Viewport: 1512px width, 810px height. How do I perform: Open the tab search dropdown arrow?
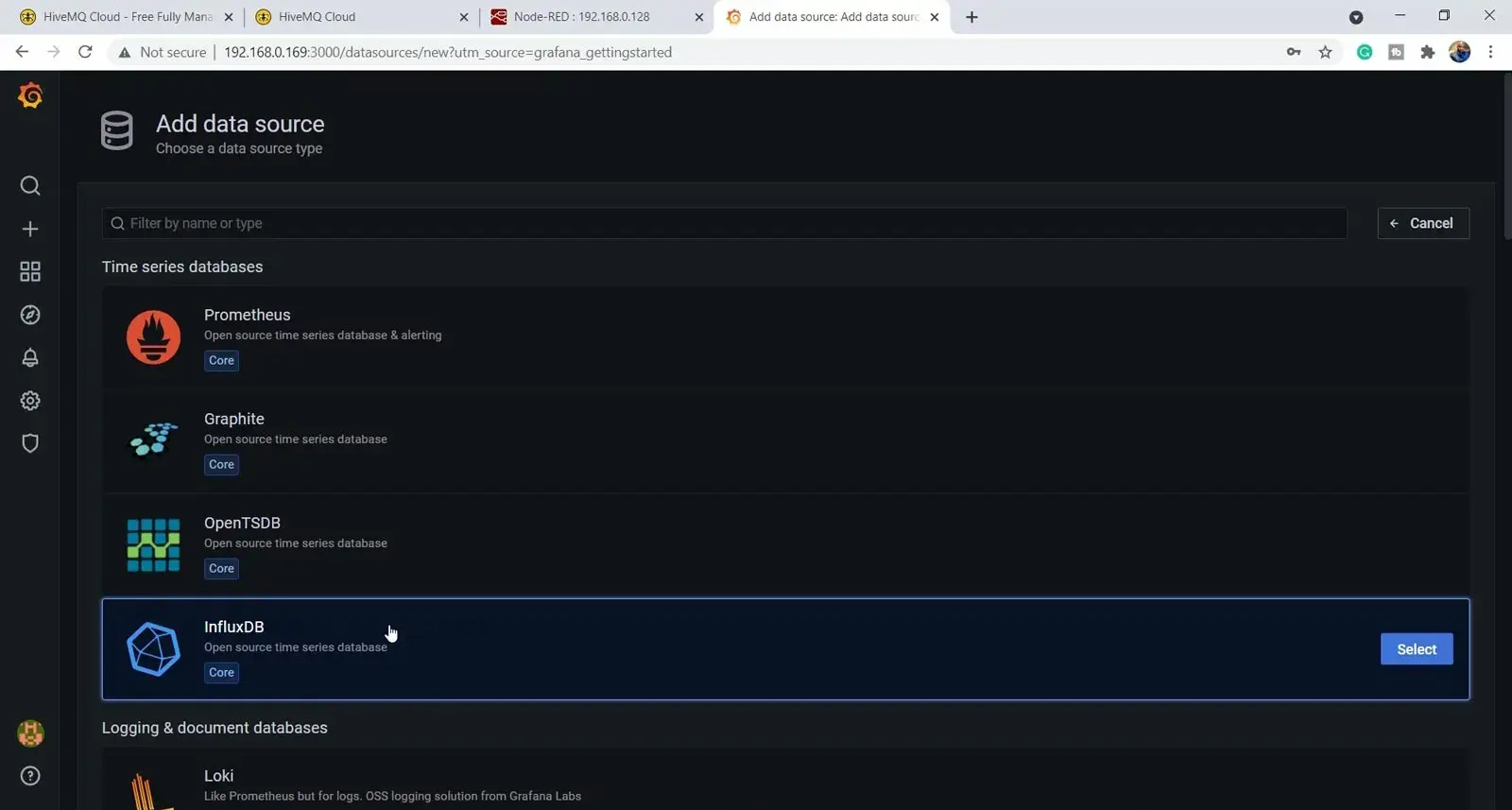(1356, 17)
